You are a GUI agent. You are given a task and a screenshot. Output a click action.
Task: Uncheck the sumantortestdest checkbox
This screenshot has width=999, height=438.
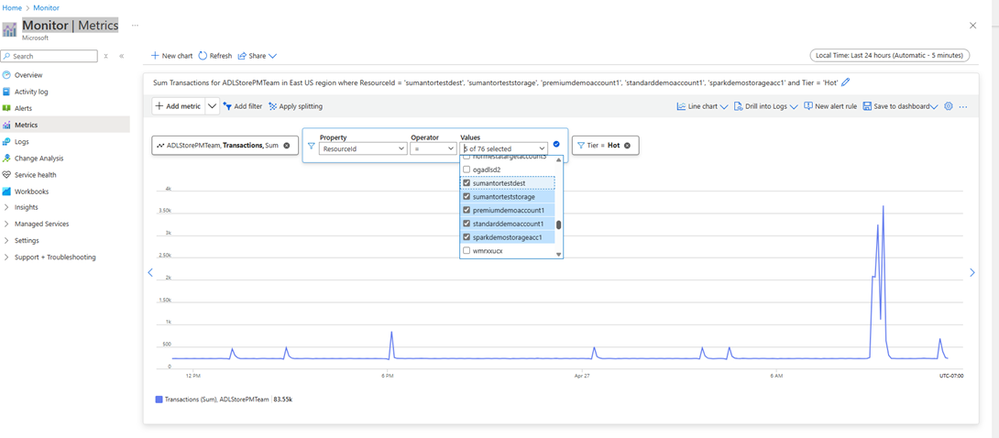(466, 184)
